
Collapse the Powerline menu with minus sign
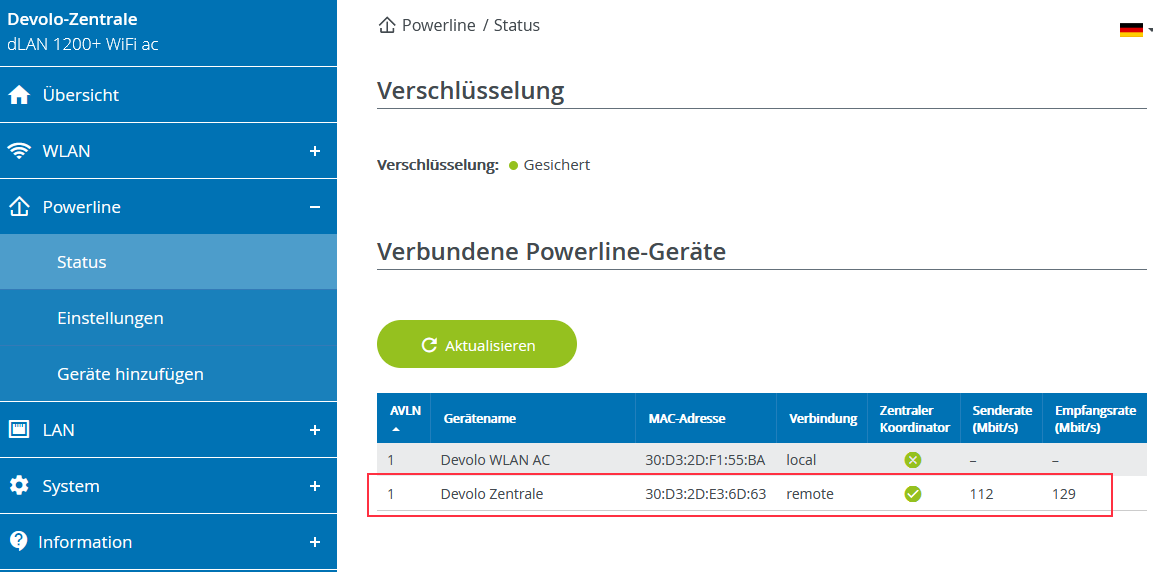tap(315, 207)
